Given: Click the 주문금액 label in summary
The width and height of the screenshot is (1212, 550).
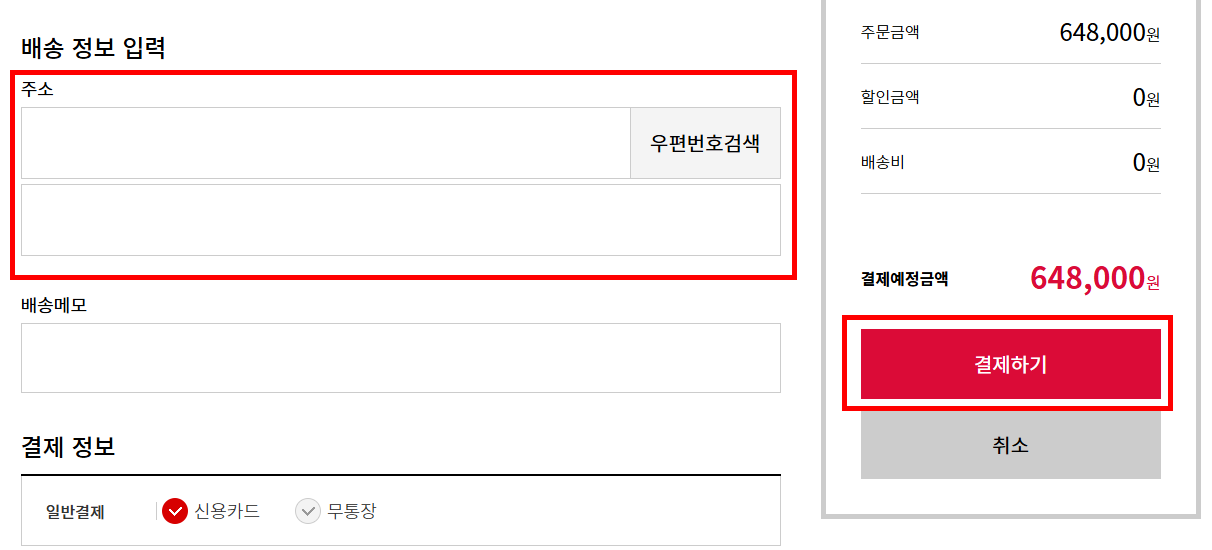Looking at the screenshot, I should tap(890, 32).
